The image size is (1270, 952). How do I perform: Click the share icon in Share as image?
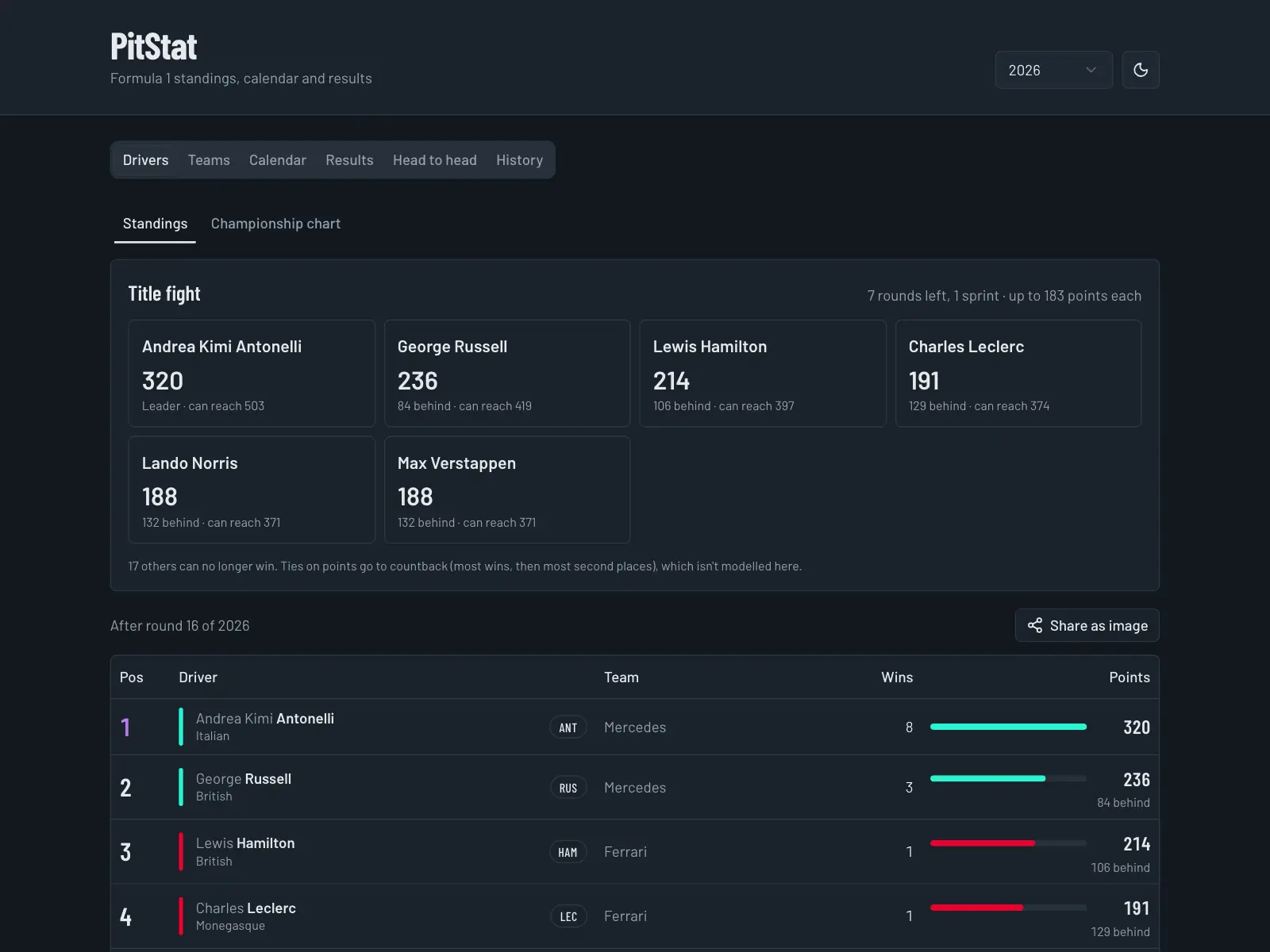tap(1035, 625)
